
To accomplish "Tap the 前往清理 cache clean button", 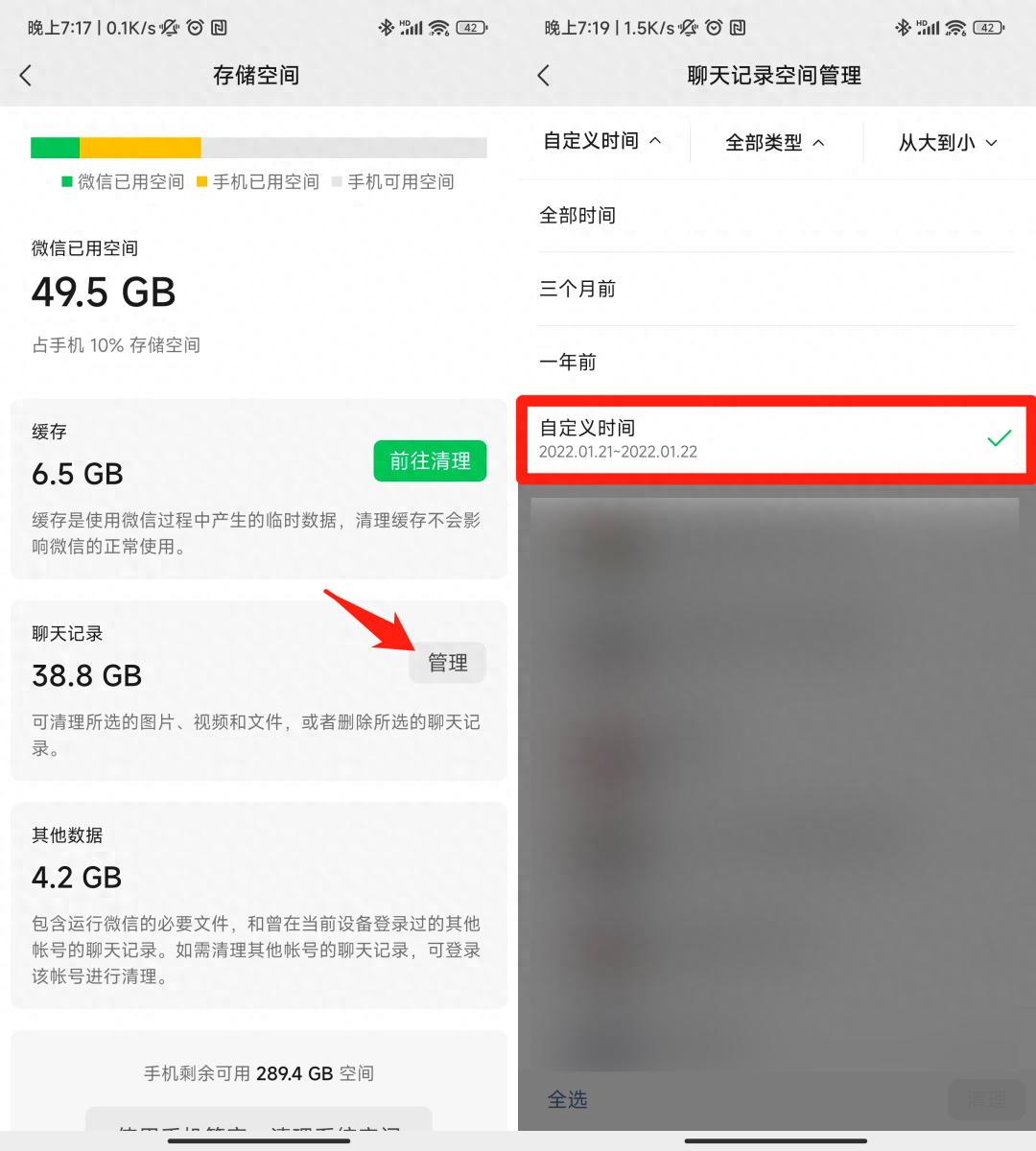I will pos(430,461).
